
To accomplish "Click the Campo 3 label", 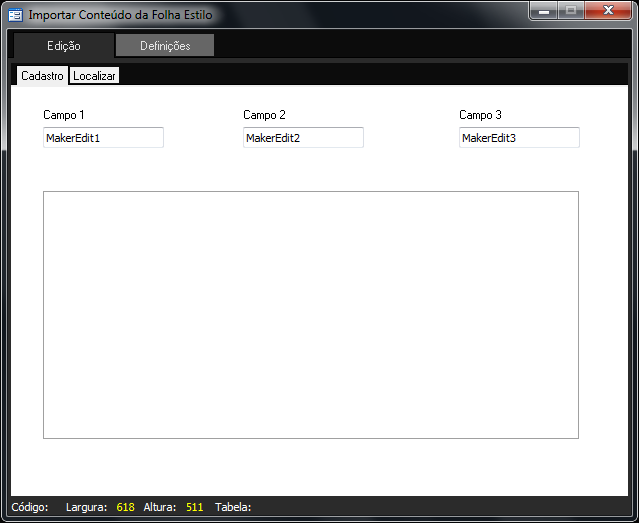I will click(480, 115).
